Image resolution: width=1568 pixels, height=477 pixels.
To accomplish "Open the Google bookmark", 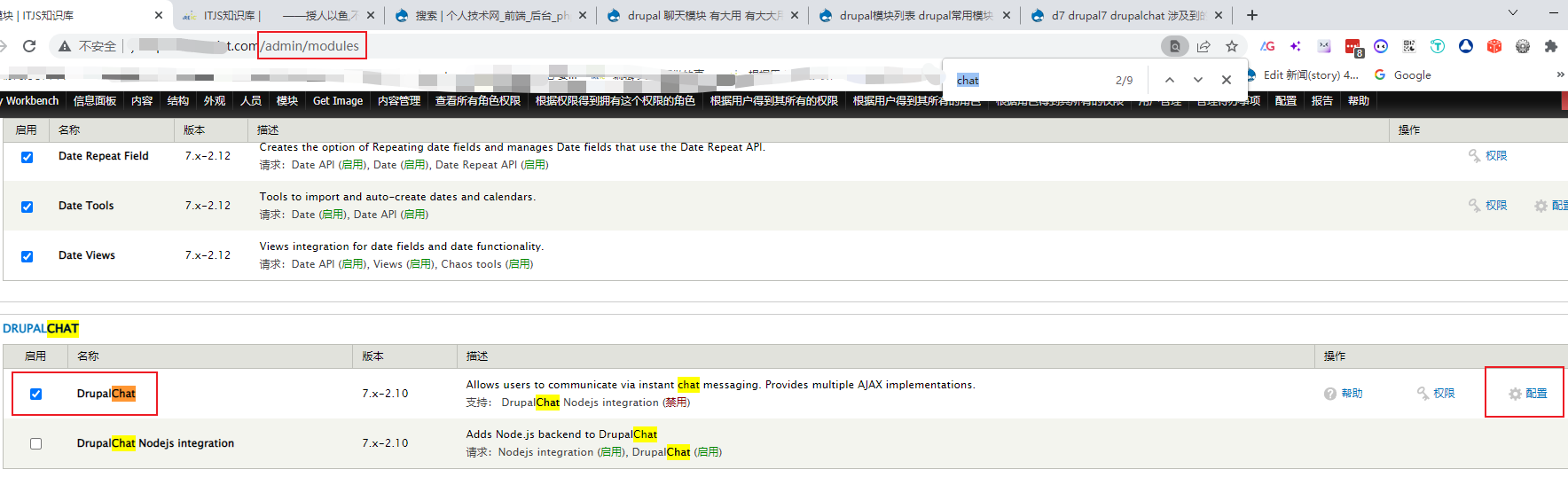I will 1403,74.
